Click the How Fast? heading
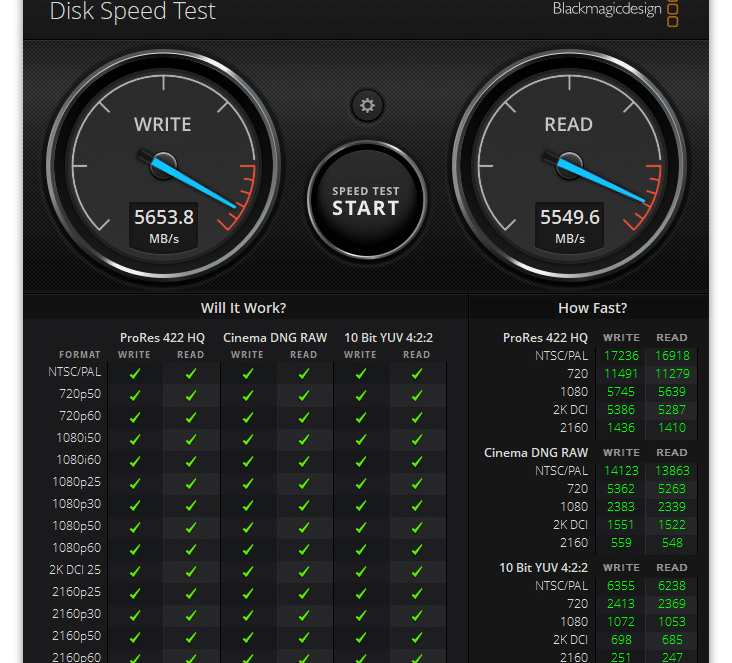 coord(592,308)
